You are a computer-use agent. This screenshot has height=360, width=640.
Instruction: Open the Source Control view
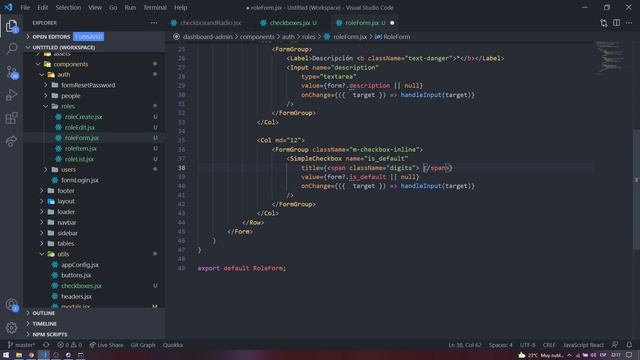point(11,72)
